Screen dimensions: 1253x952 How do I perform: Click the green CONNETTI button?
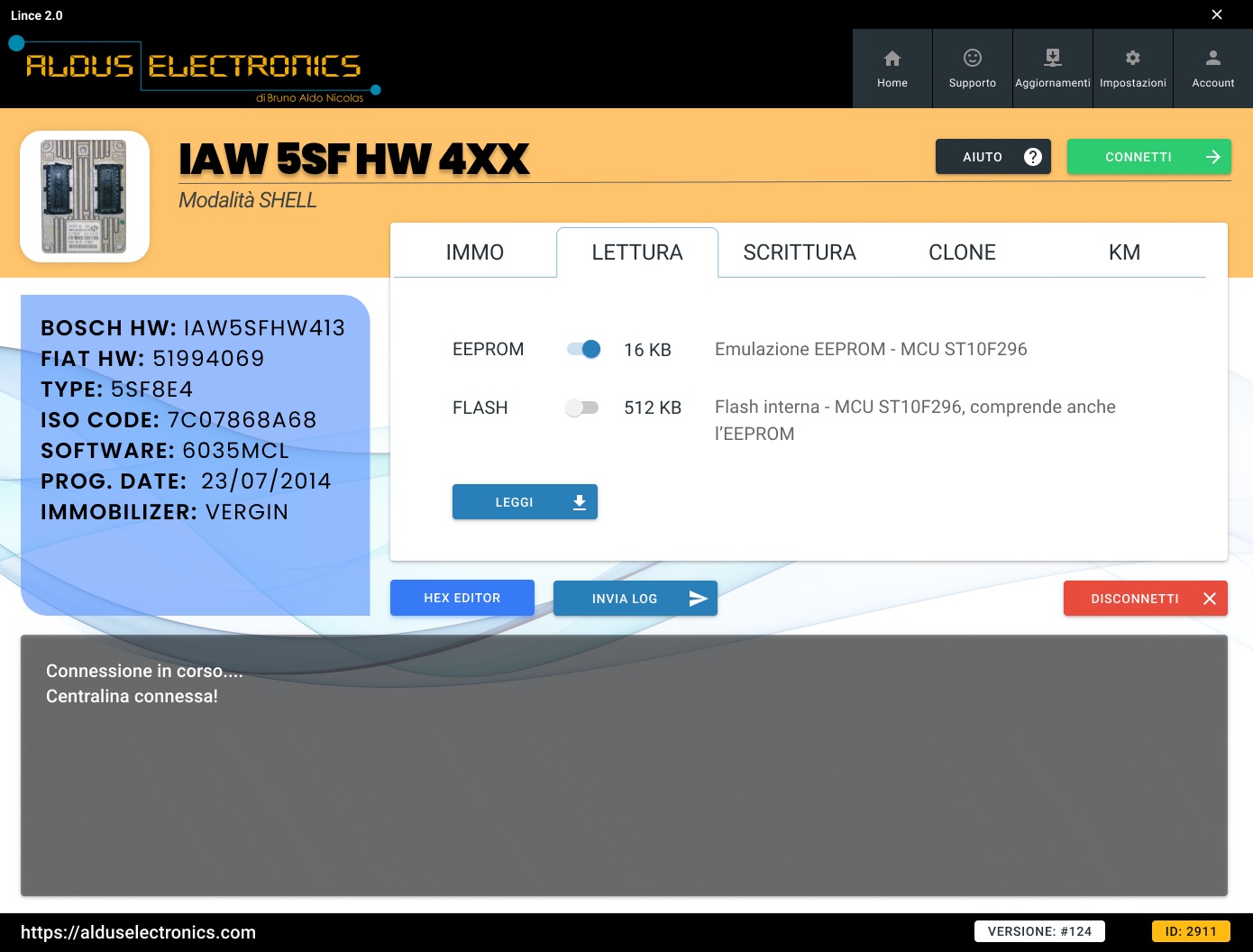(x=1149, y=157)
